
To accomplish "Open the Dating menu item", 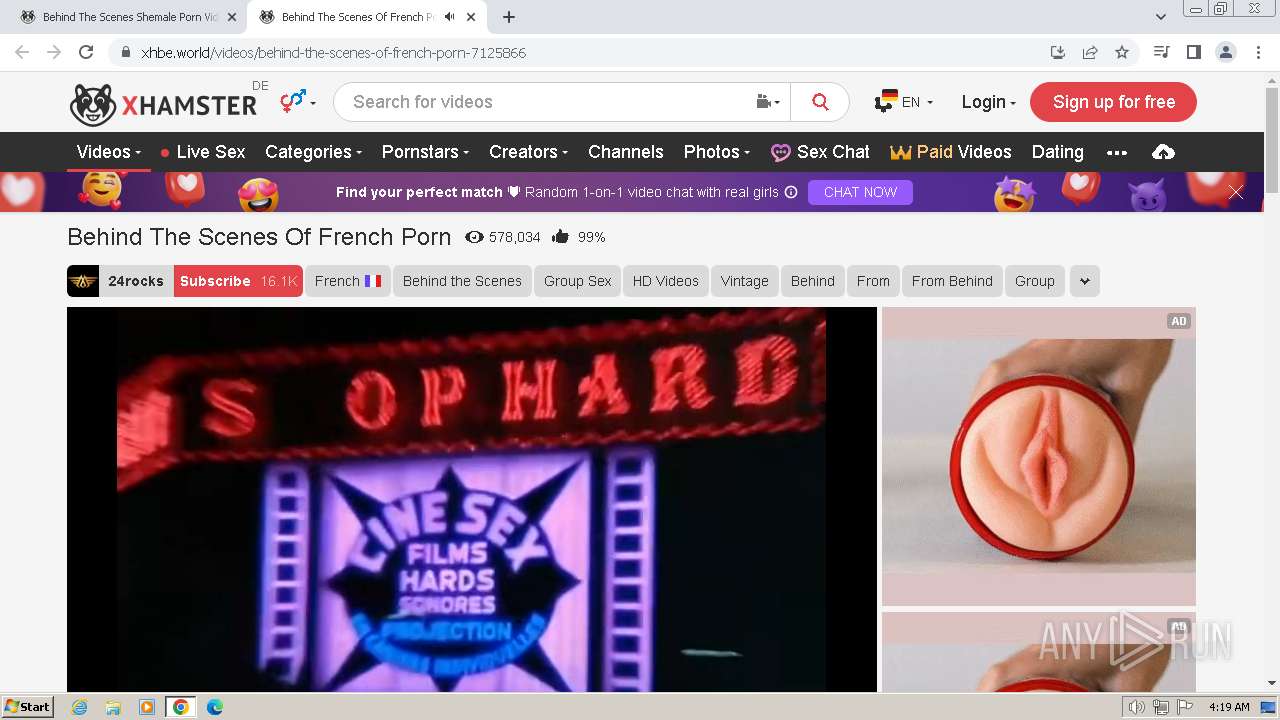I will [1057, 152].
